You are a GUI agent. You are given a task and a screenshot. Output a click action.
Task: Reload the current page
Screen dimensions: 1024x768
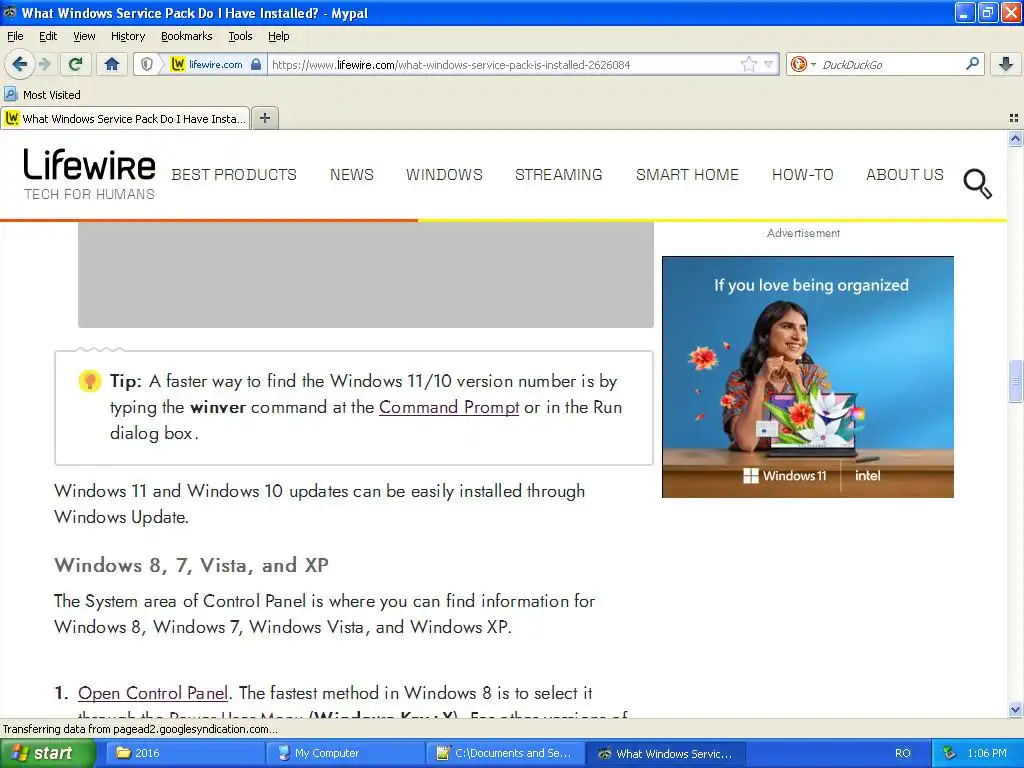coord(76,64)
